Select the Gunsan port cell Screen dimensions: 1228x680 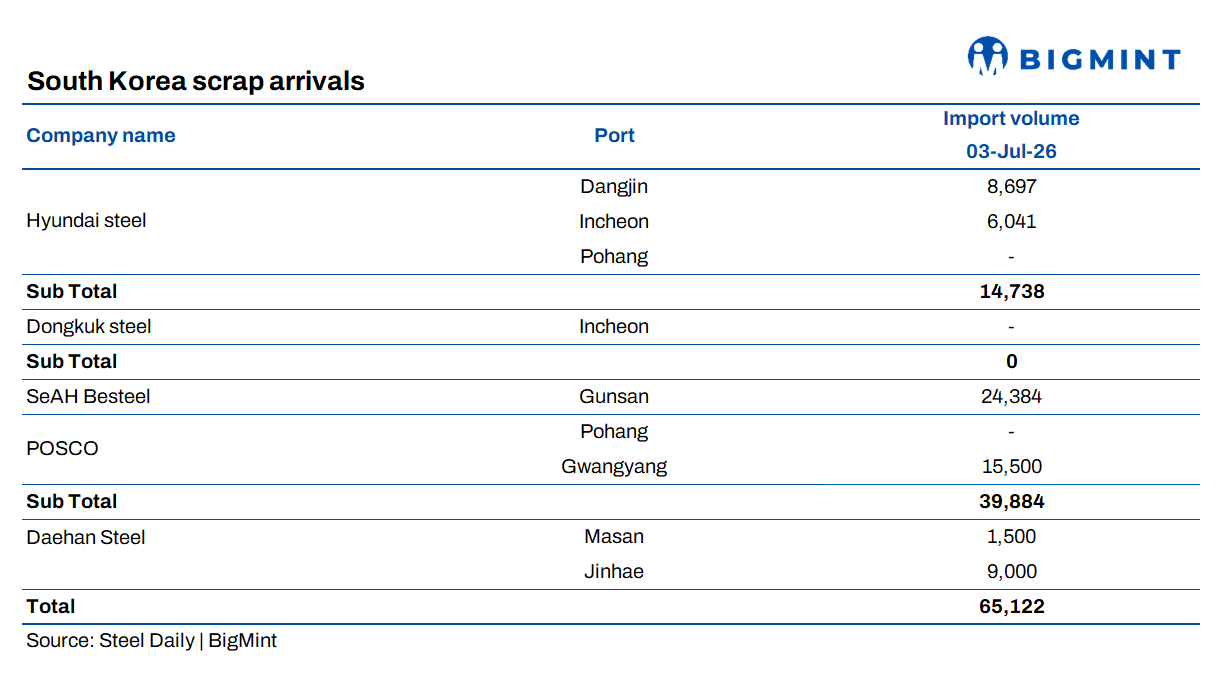614,397
